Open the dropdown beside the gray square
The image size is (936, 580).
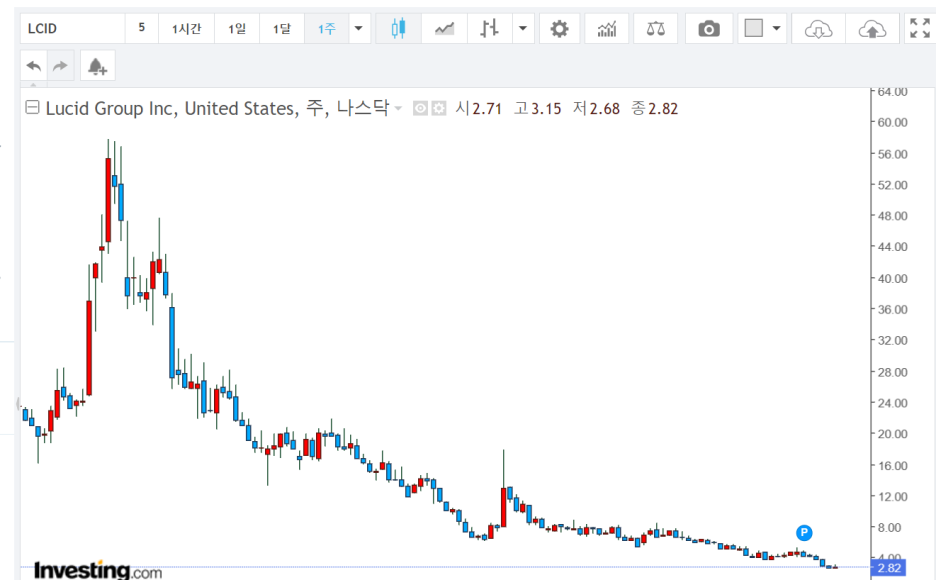(777, 29)
